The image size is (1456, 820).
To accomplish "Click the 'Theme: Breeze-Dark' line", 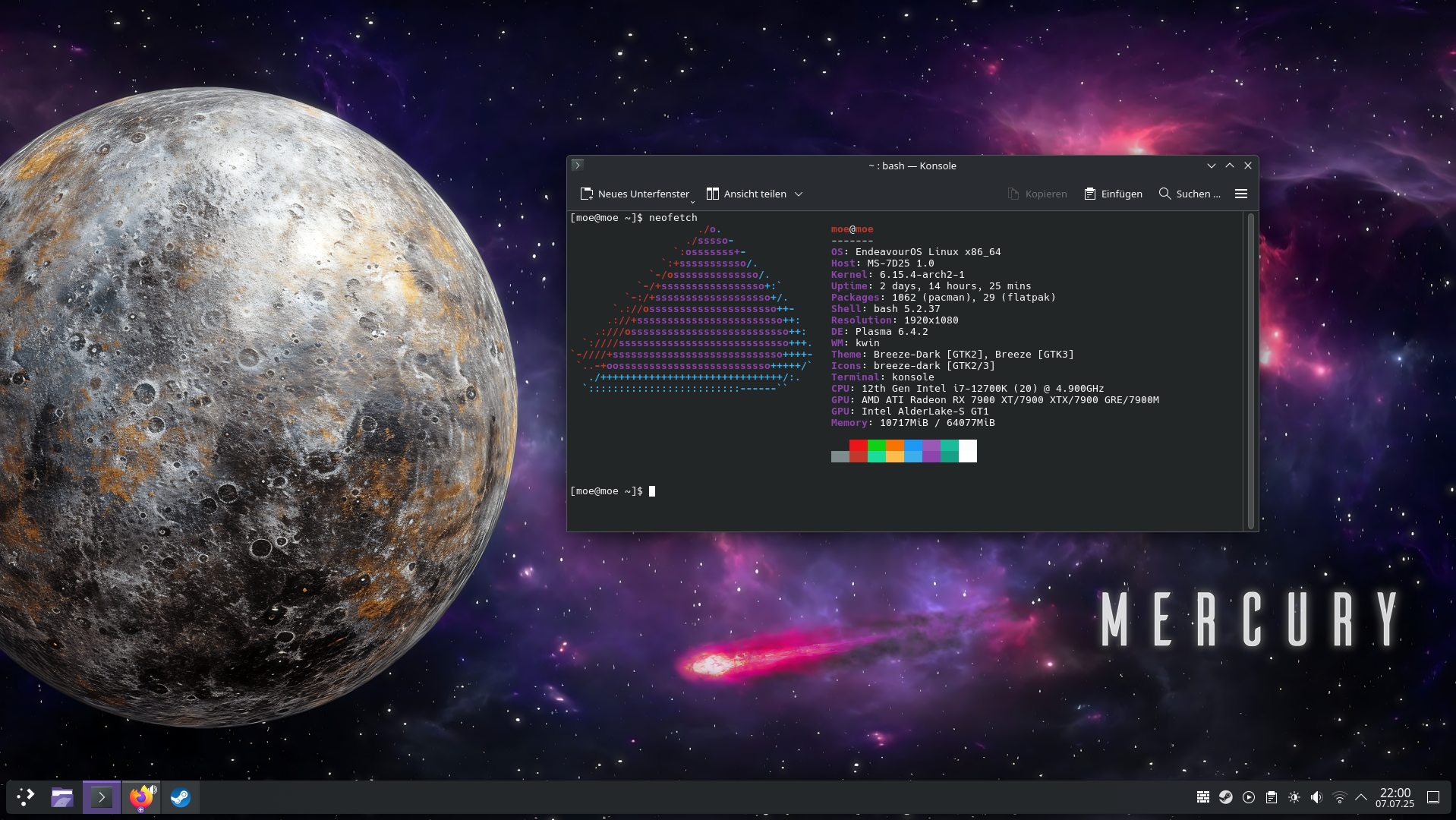I will [953, 355].
